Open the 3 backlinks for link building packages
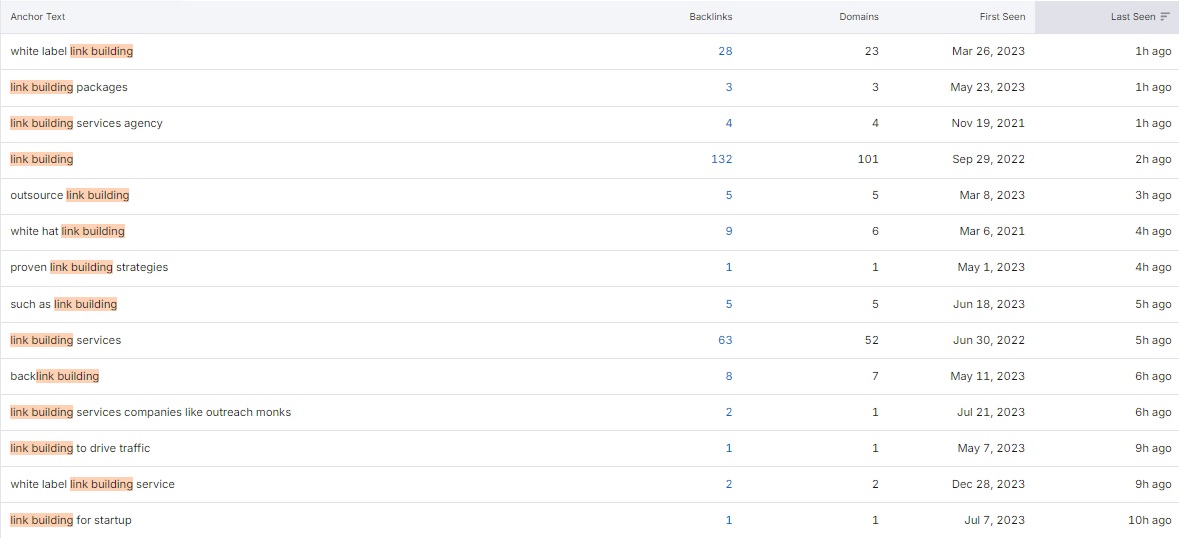Image resolution: width=1179 pixels, height=538 pixels. [729, 87]
